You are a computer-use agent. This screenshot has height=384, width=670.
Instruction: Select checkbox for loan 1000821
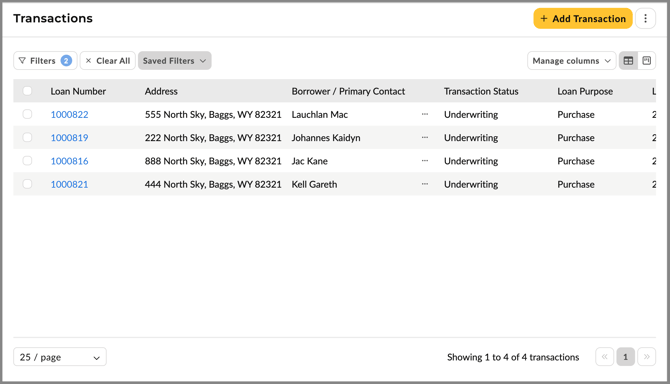27,184
